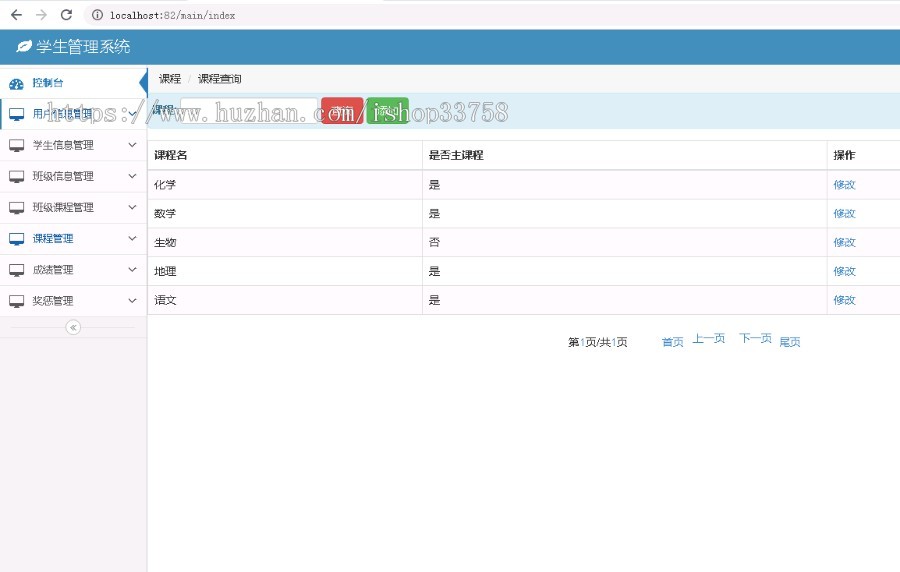The width and height of the screenshot is (900, 572).
Task: Focus the 课程 search input field
Action: pyautogui.click(x=249, y=111)
